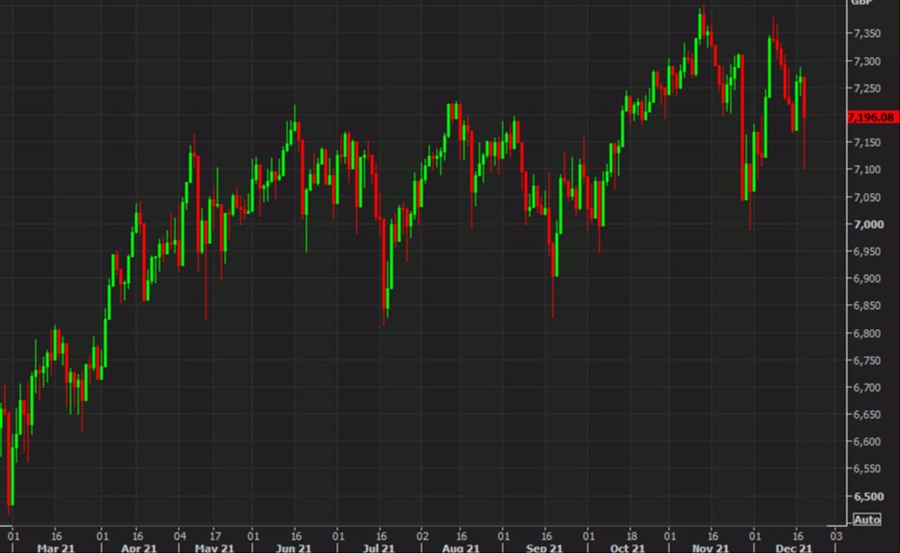Select the Sep 21 month label

[544, 548]
